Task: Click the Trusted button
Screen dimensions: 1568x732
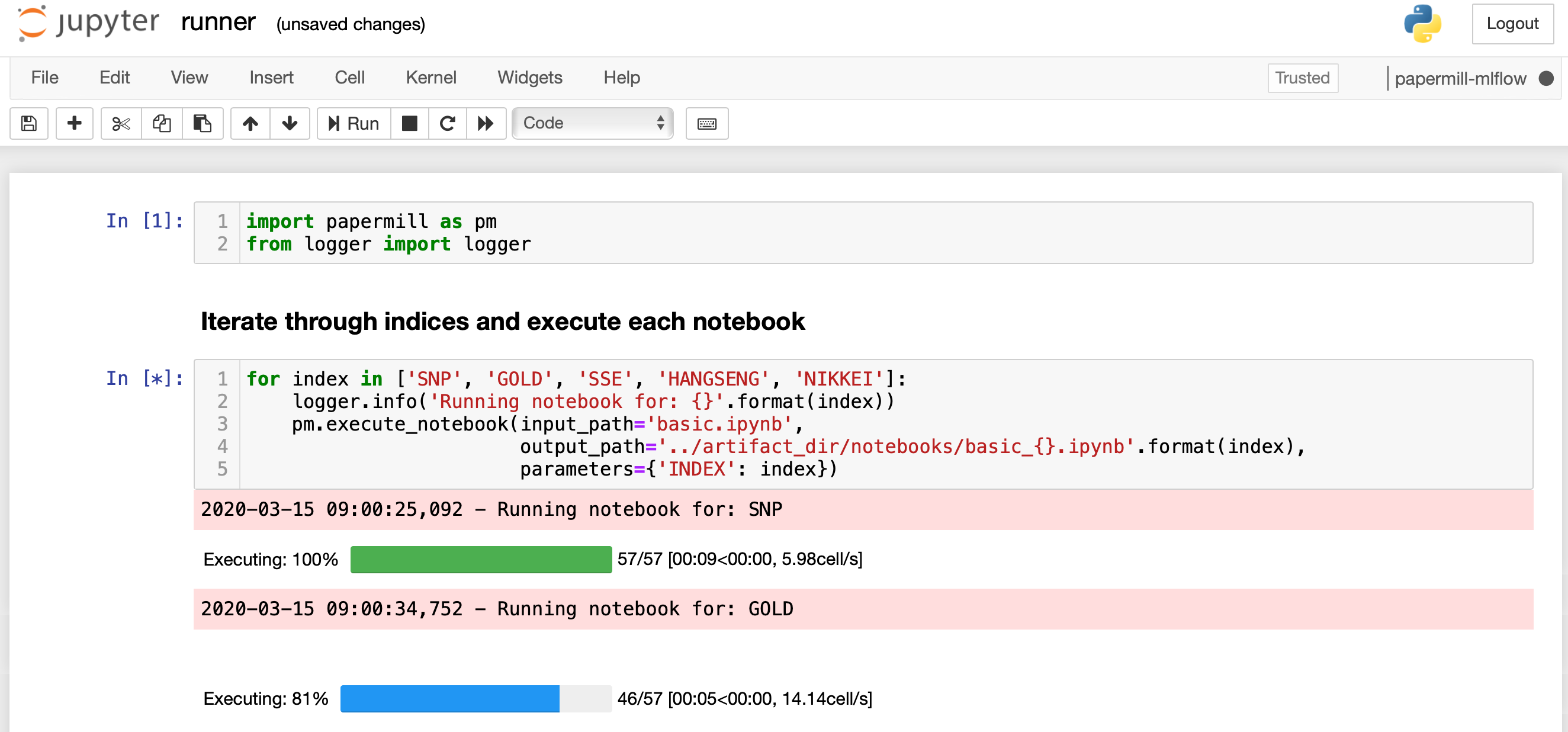Action: 1302,79
